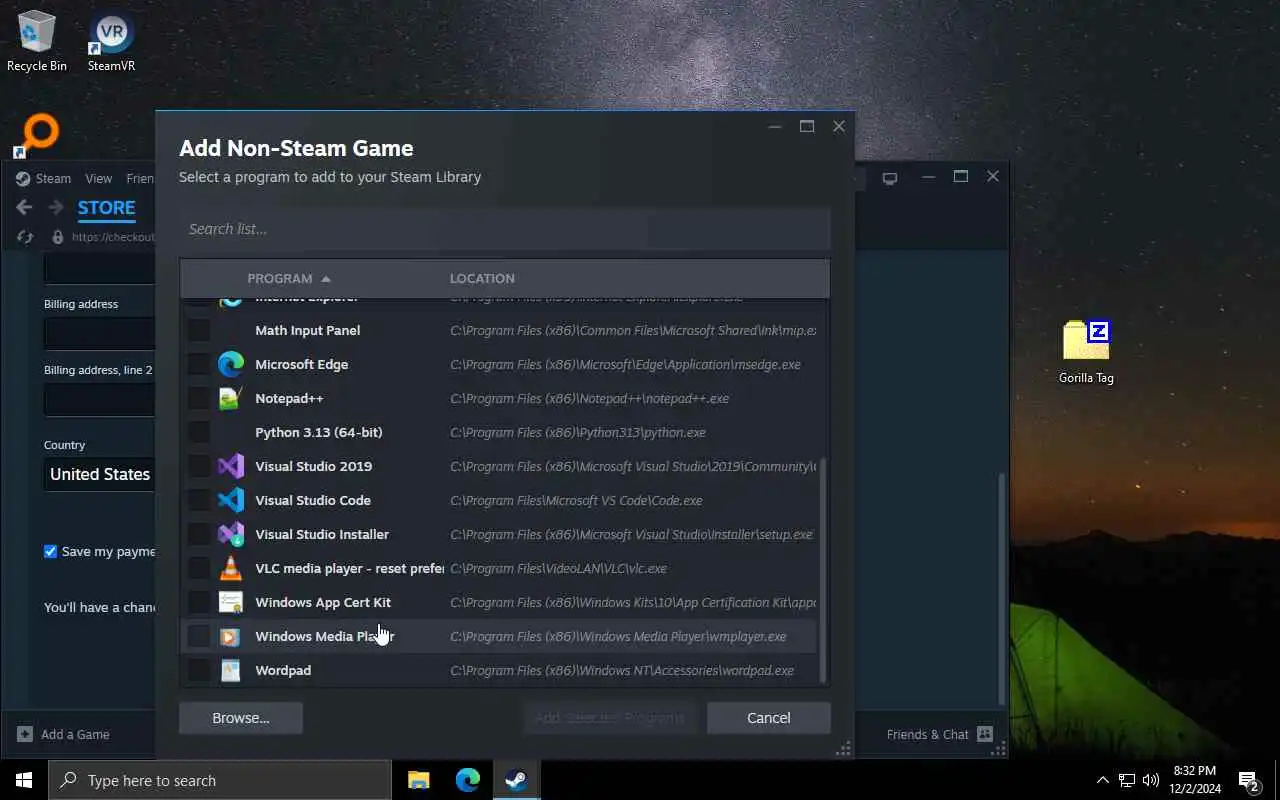This screenshot has width=1280, height=800.
Task: Click the program list vertical scrollbar
Action: [x=823, y=570]
